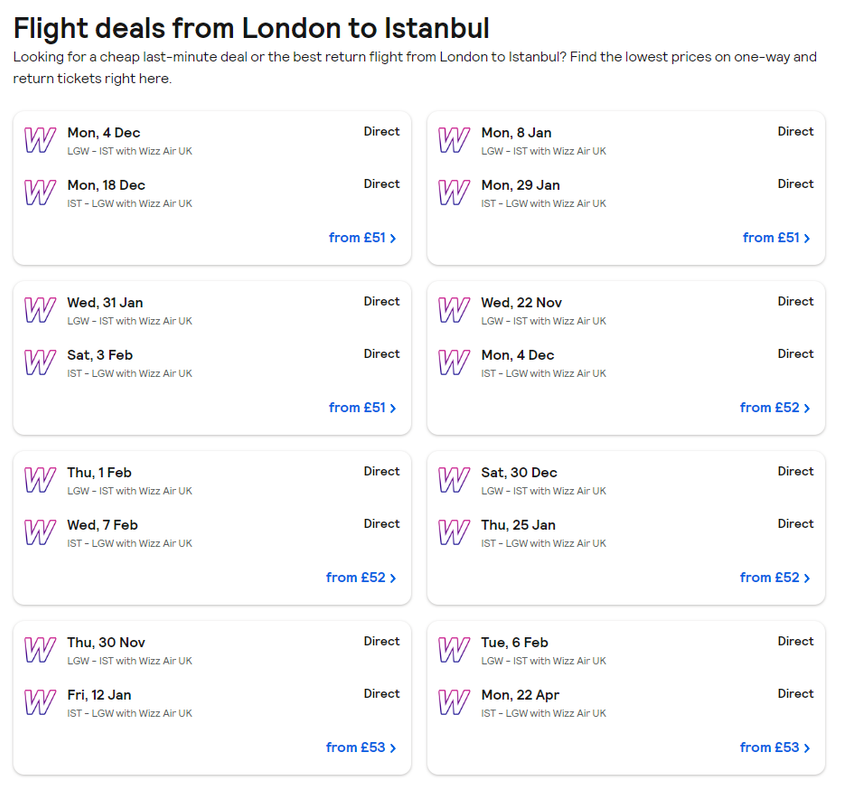The width and height of the screenshot is (853, 790).
Task: Select the Tue, 6 Feb outbound flight row
Action: (x=626, y=650)
